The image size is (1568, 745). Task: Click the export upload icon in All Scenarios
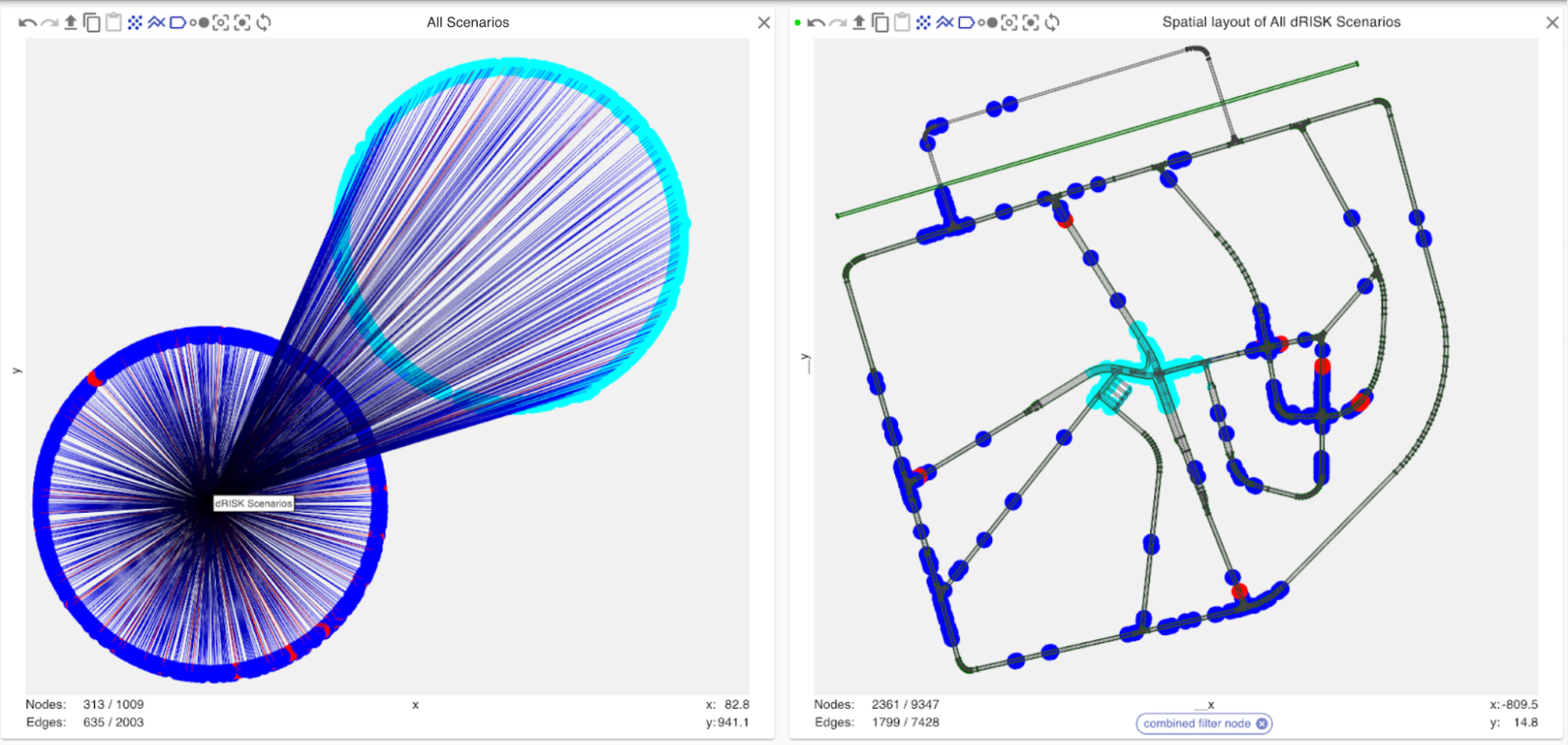pos(71,23)
